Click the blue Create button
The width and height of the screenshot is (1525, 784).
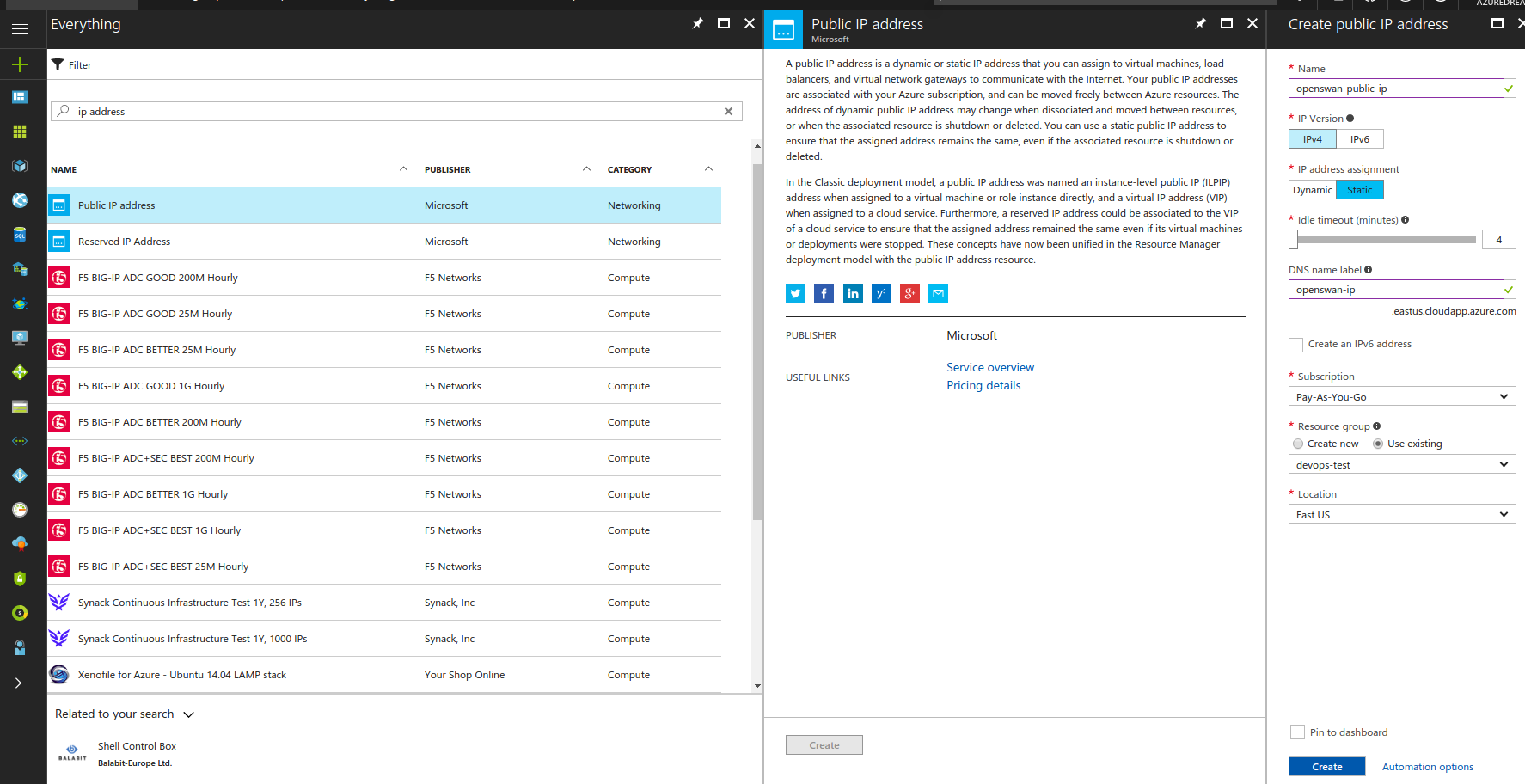1326,767
